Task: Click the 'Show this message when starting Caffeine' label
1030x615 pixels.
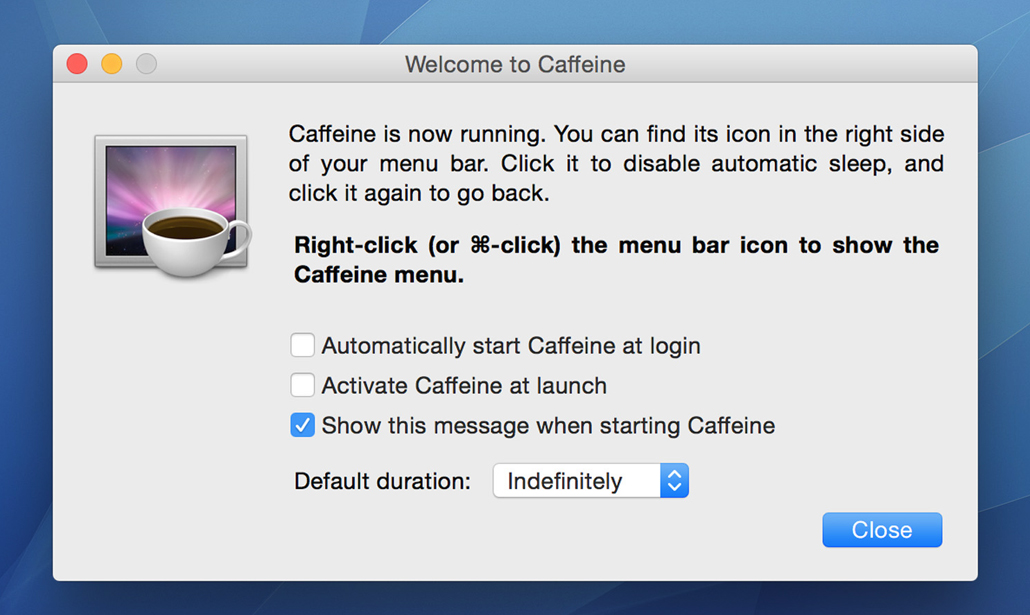Action: [x=548, y=425]
